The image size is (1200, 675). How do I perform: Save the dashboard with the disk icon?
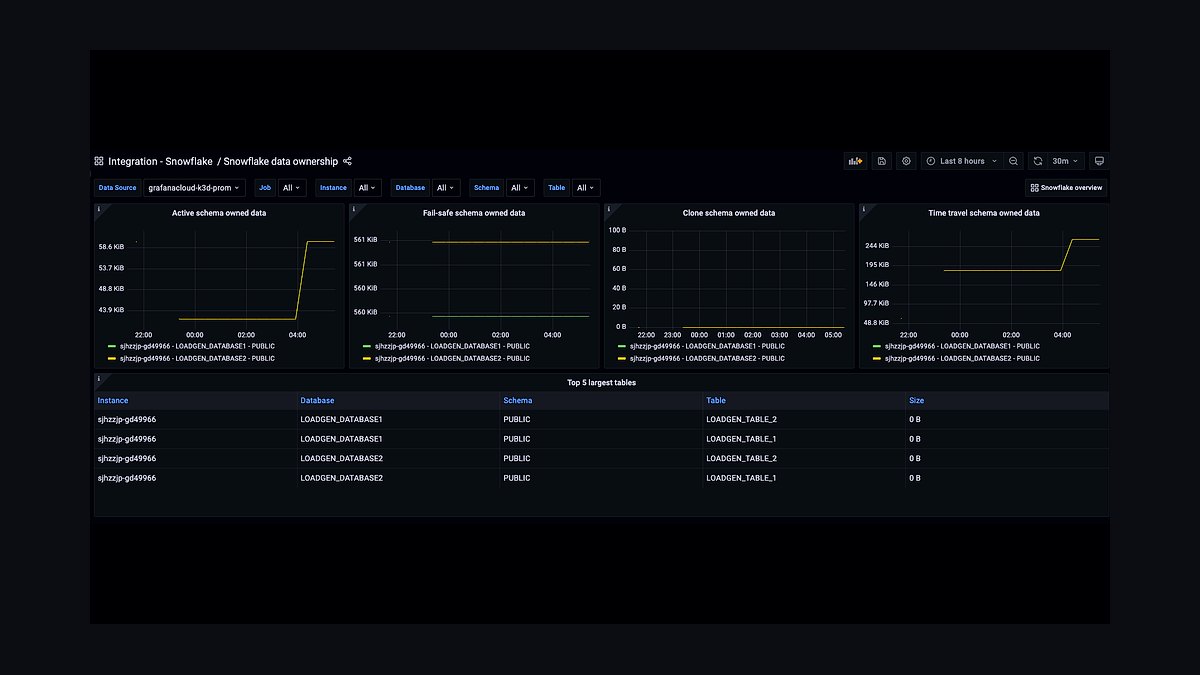881,161
